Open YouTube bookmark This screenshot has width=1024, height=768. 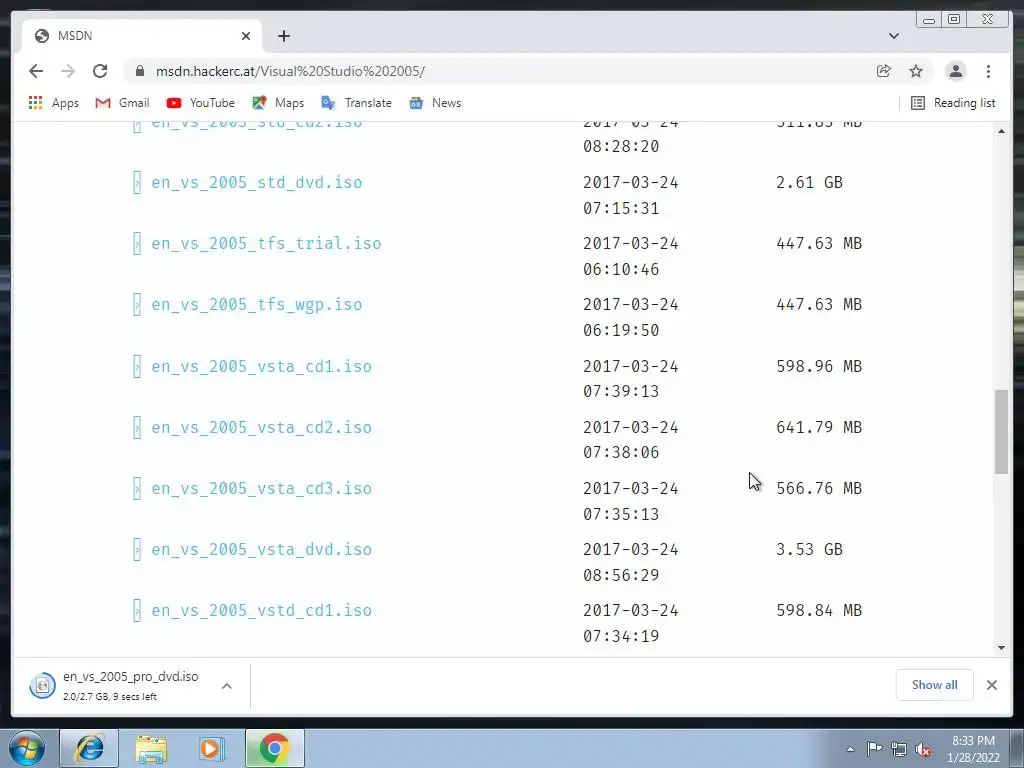pyautogui.click(x=200, y=103)
